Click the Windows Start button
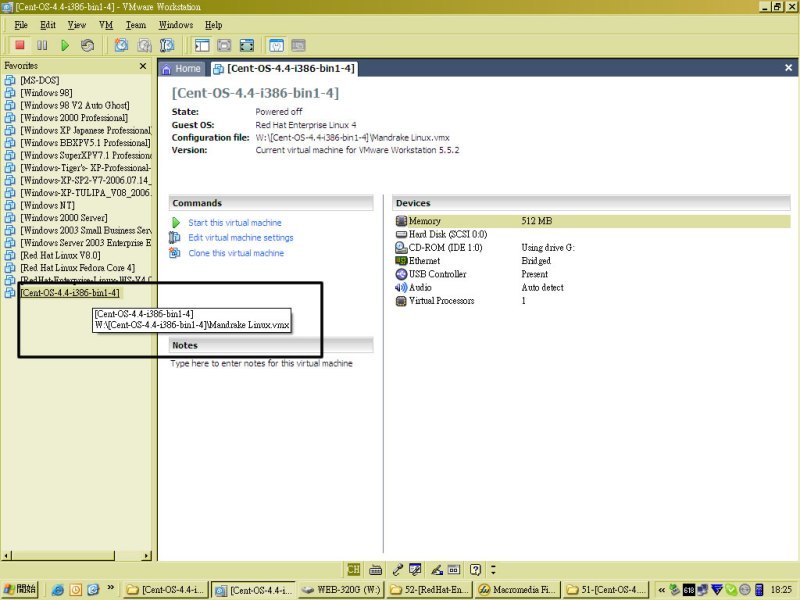Screen dimensions: 800x600 pos(20,589)
